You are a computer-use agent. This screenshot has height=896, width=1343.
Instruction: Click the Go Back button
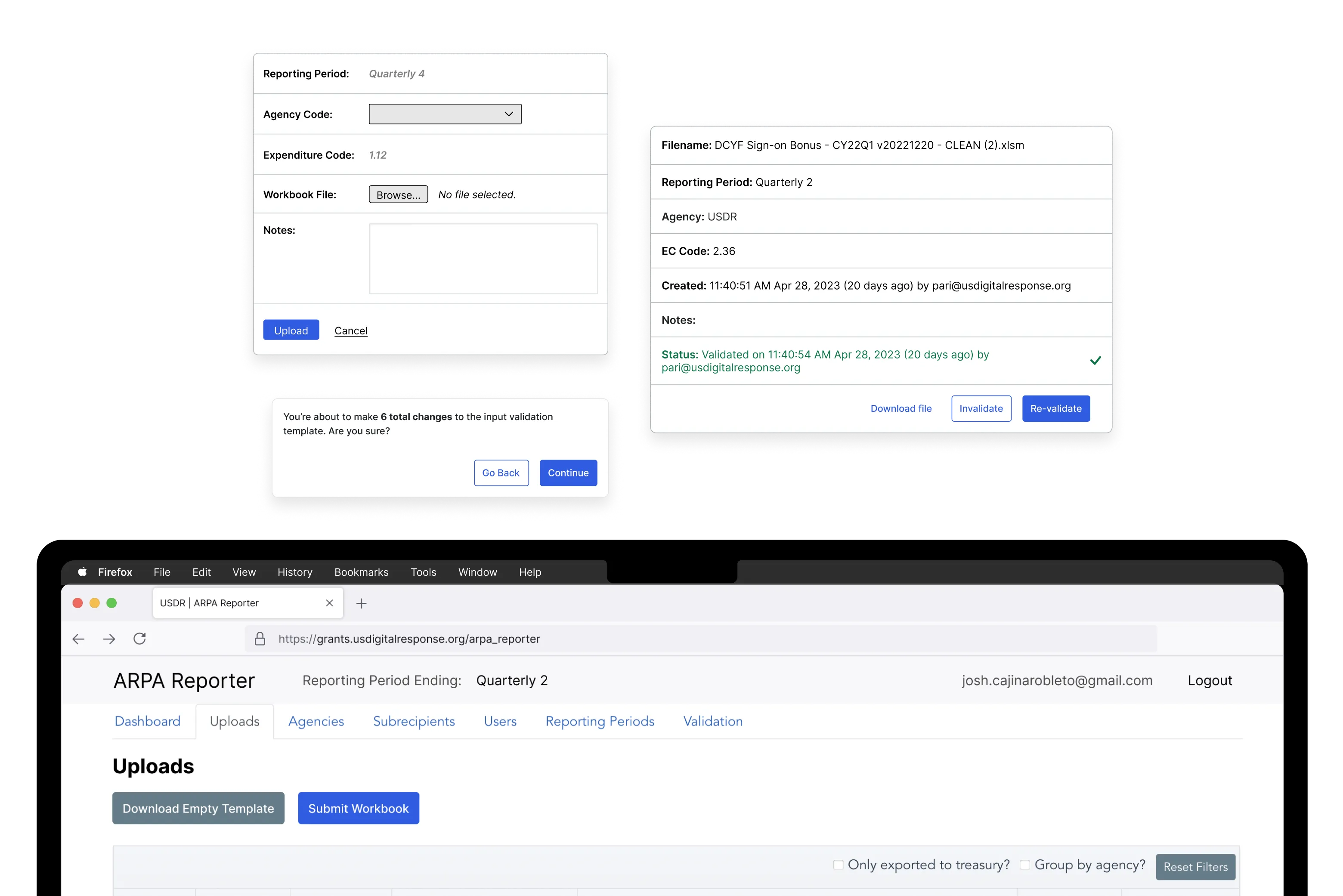point(501,473)
